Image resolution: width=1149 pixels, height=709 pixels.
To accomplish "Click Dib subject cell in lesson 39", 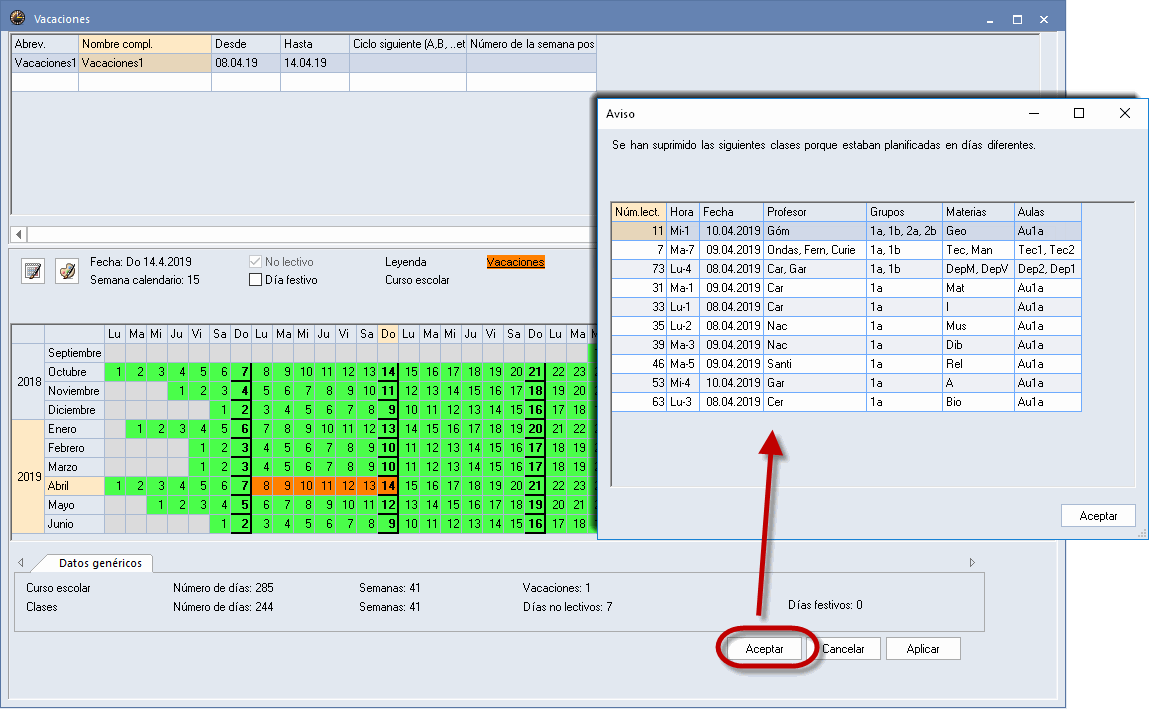I will 978,345.
